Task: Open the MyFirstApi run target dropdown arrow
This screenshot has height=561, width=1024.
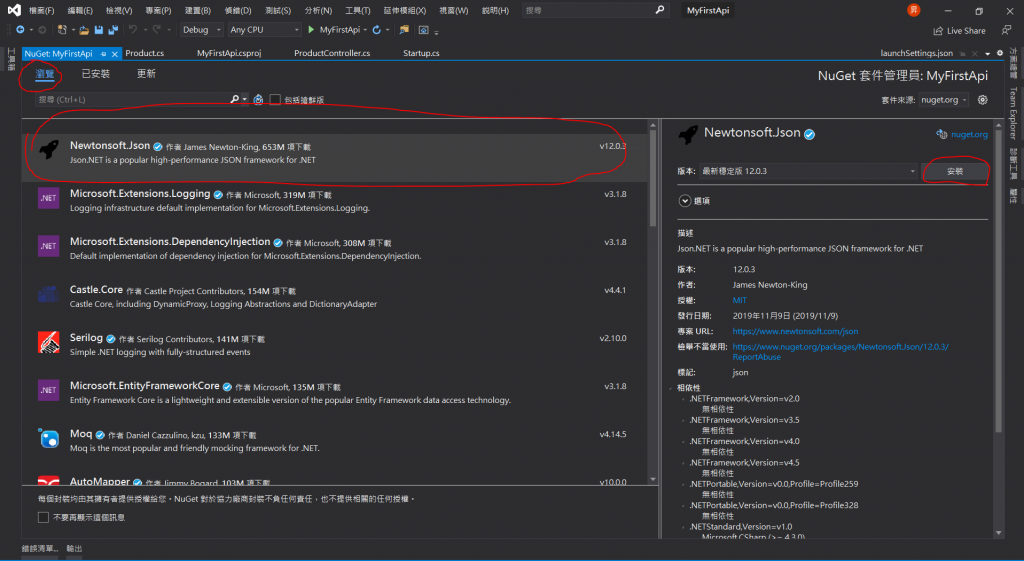Action: 364,30
